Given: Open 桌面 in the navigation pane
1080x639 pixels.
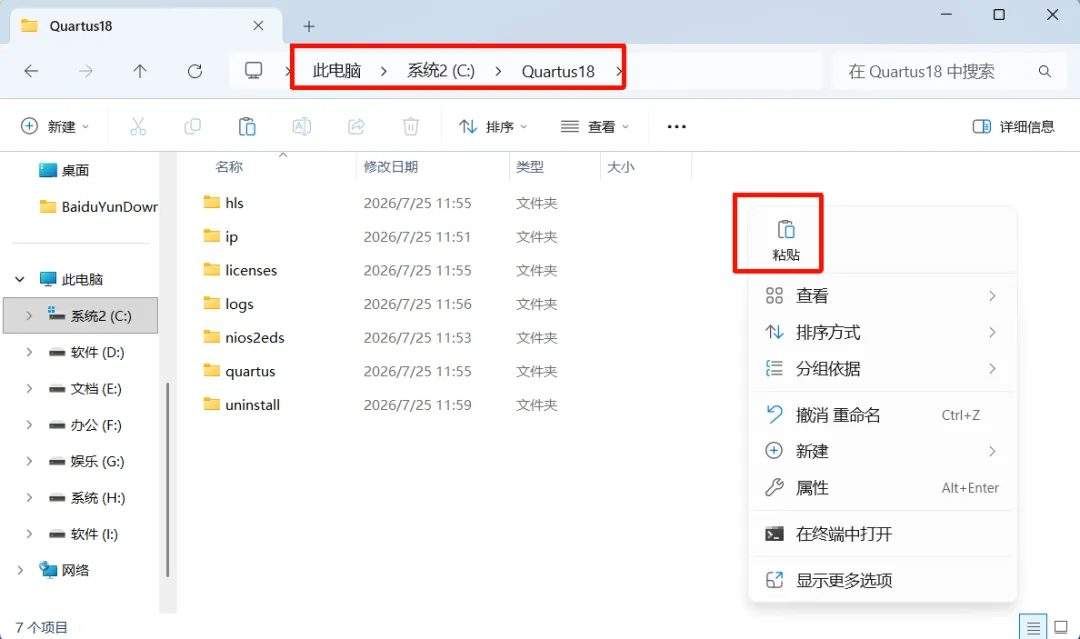Looking at the screenshot, I should 65,170.
